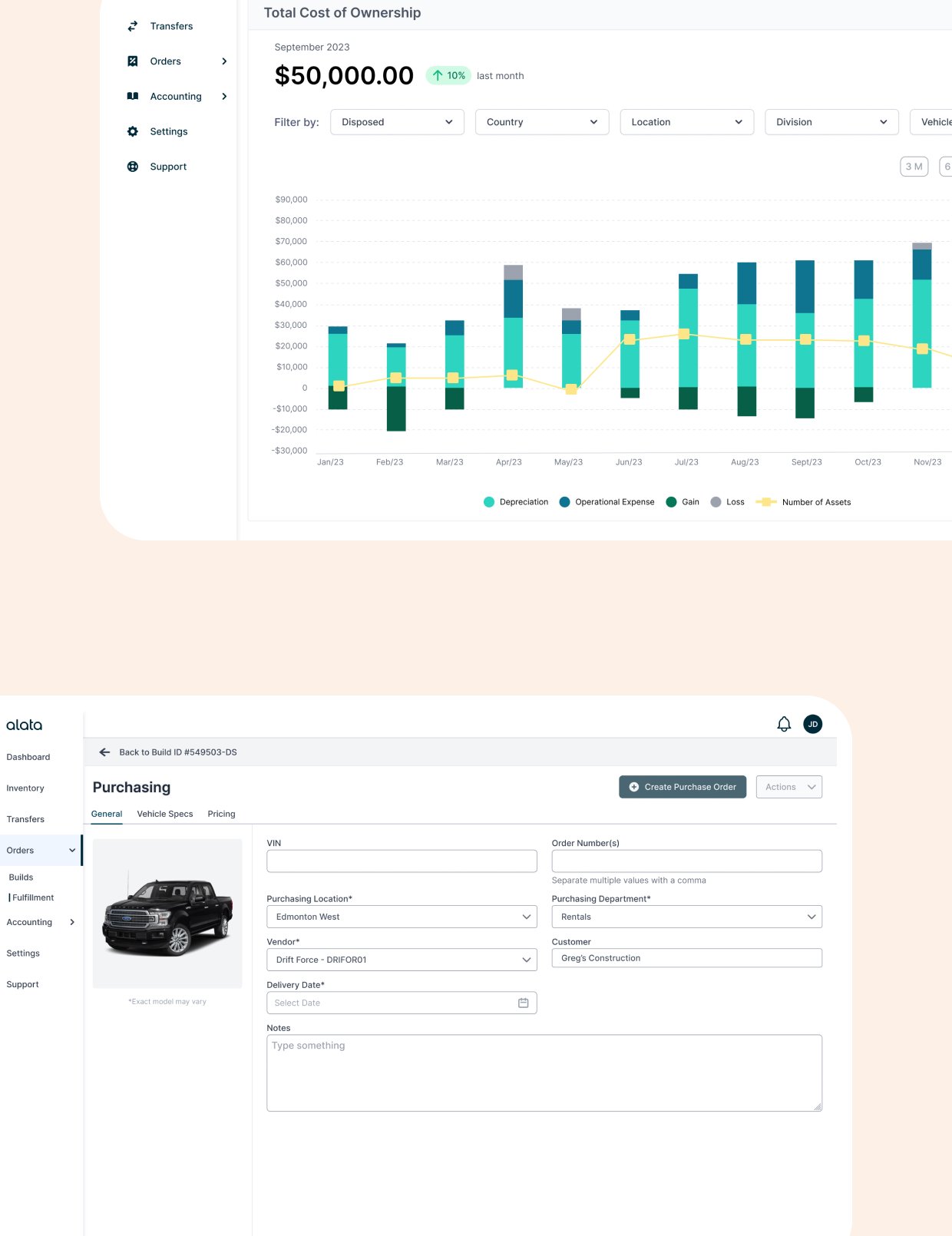952x1236 pixels.
Task: Click the back arrow icon
Action: pos(104,752)
